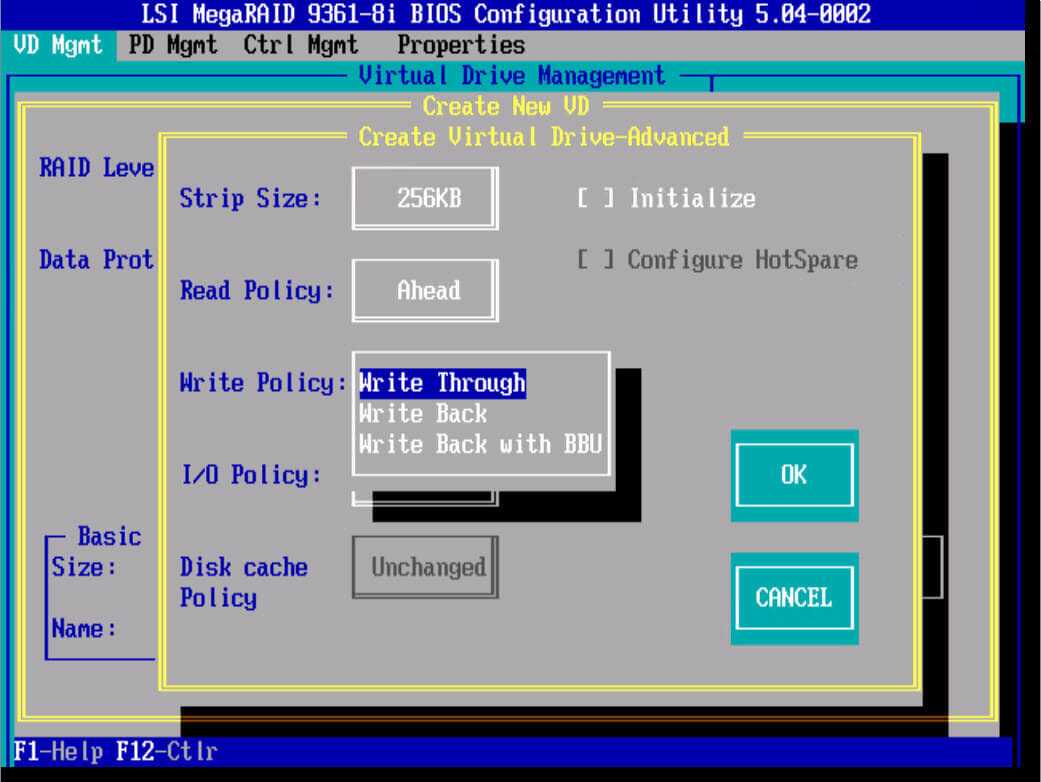Select Write Through write policy option
The height and width of the screenshot is (782, 1041).
[x=442, y=383]
